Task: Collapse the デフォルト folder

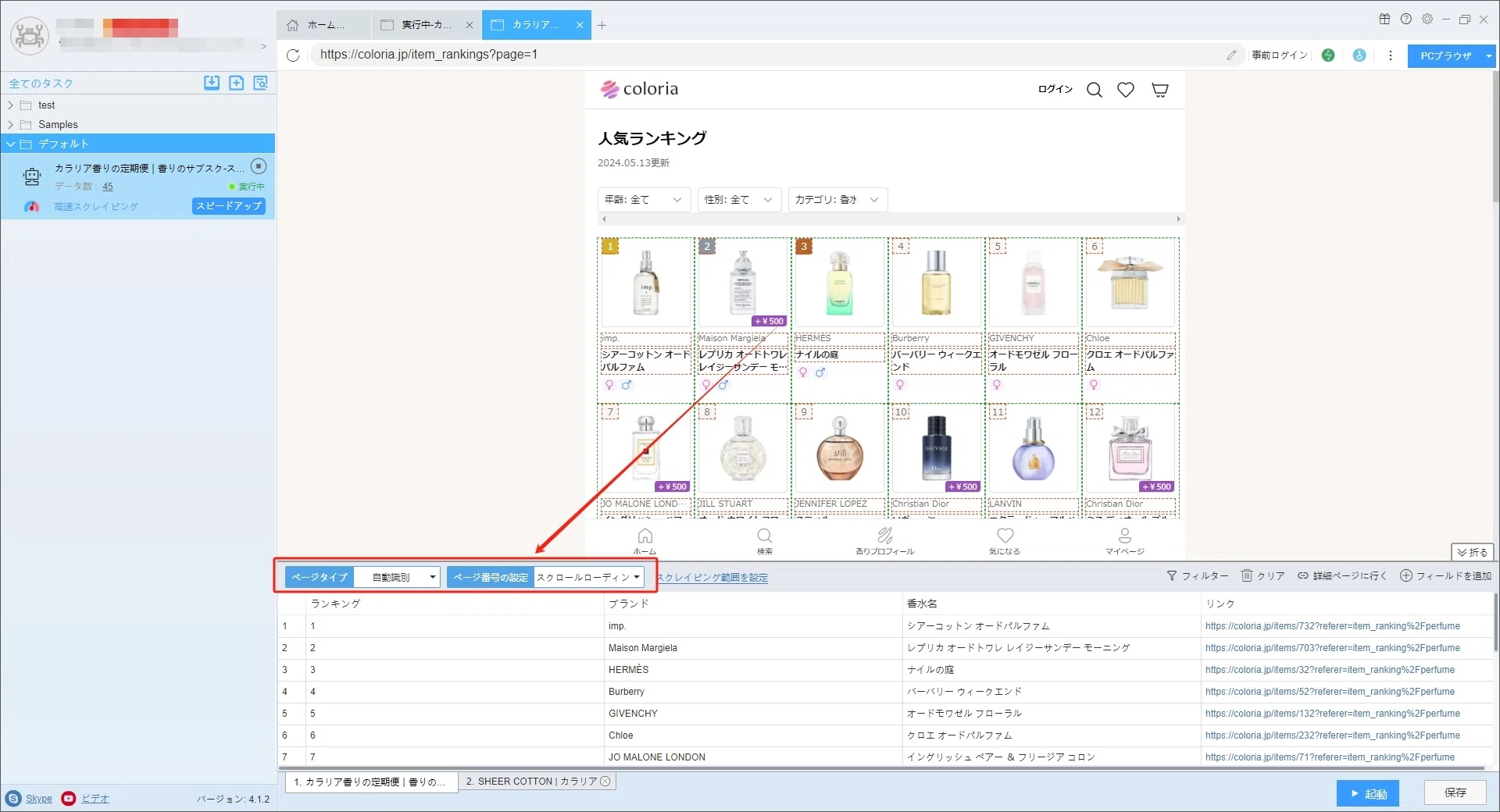Action: coord(11,144)
